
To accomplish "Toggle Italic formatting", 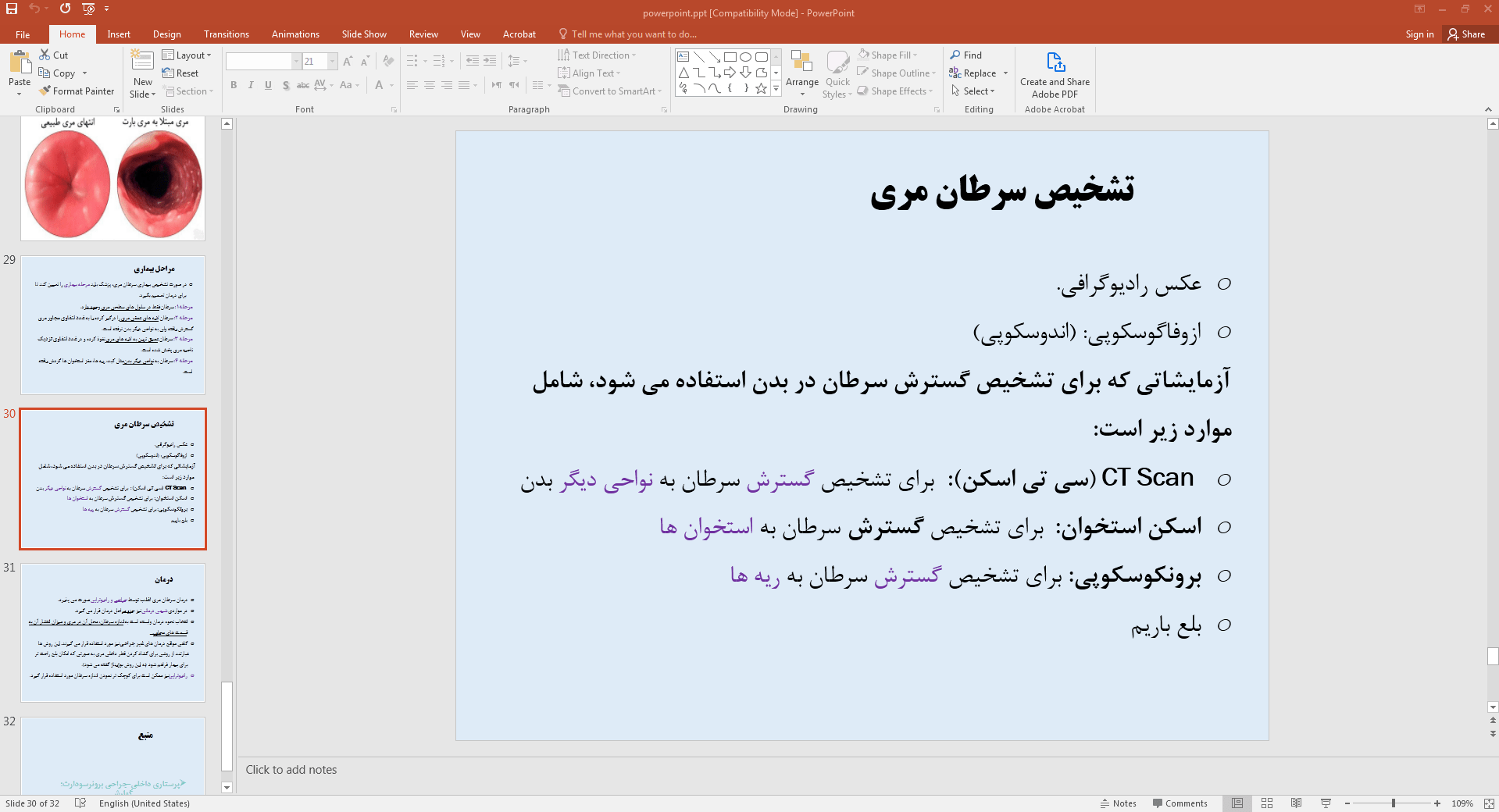I will coord(251,85).
